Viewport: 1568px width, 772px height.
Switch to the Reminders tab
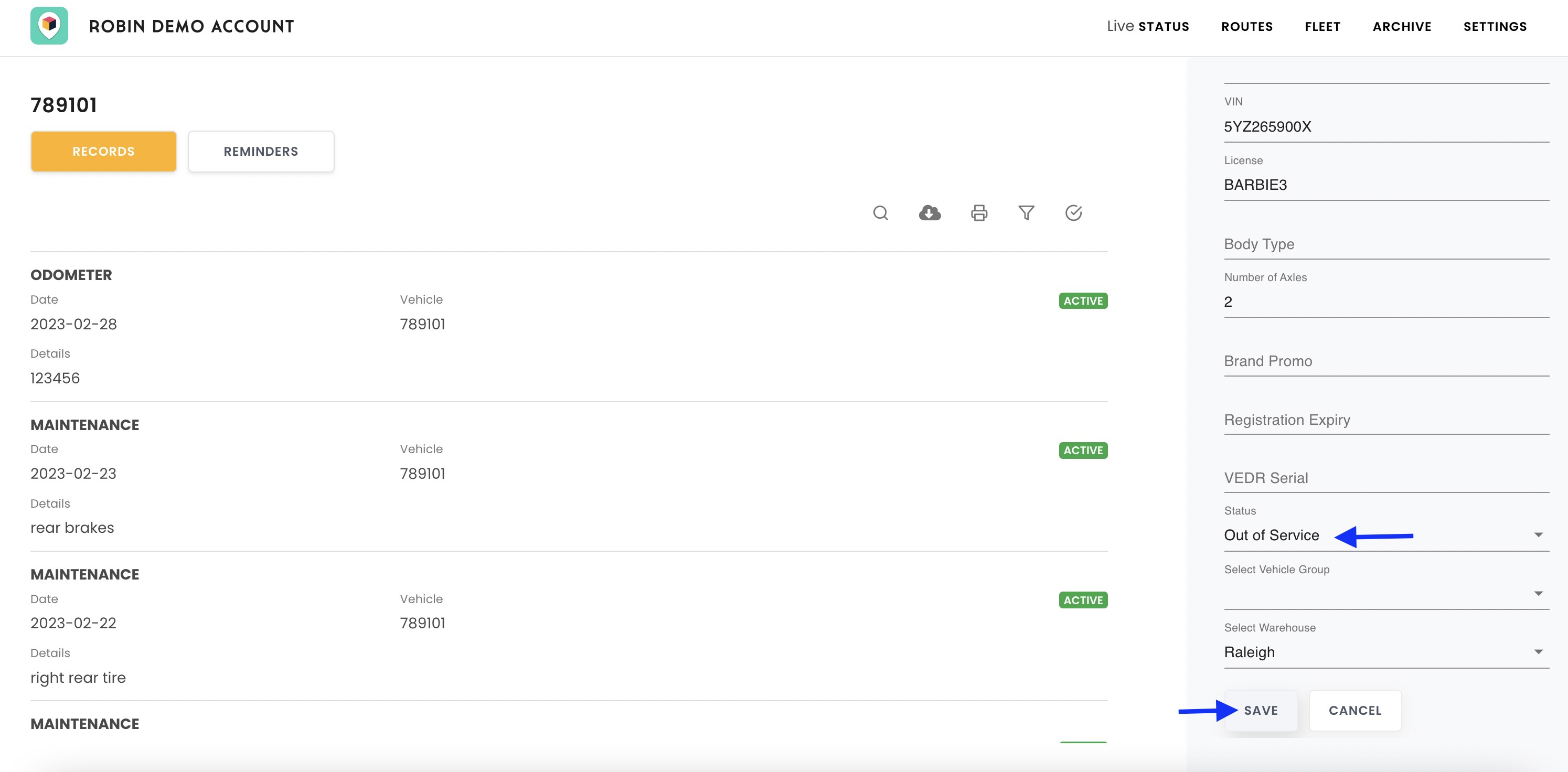261,152
